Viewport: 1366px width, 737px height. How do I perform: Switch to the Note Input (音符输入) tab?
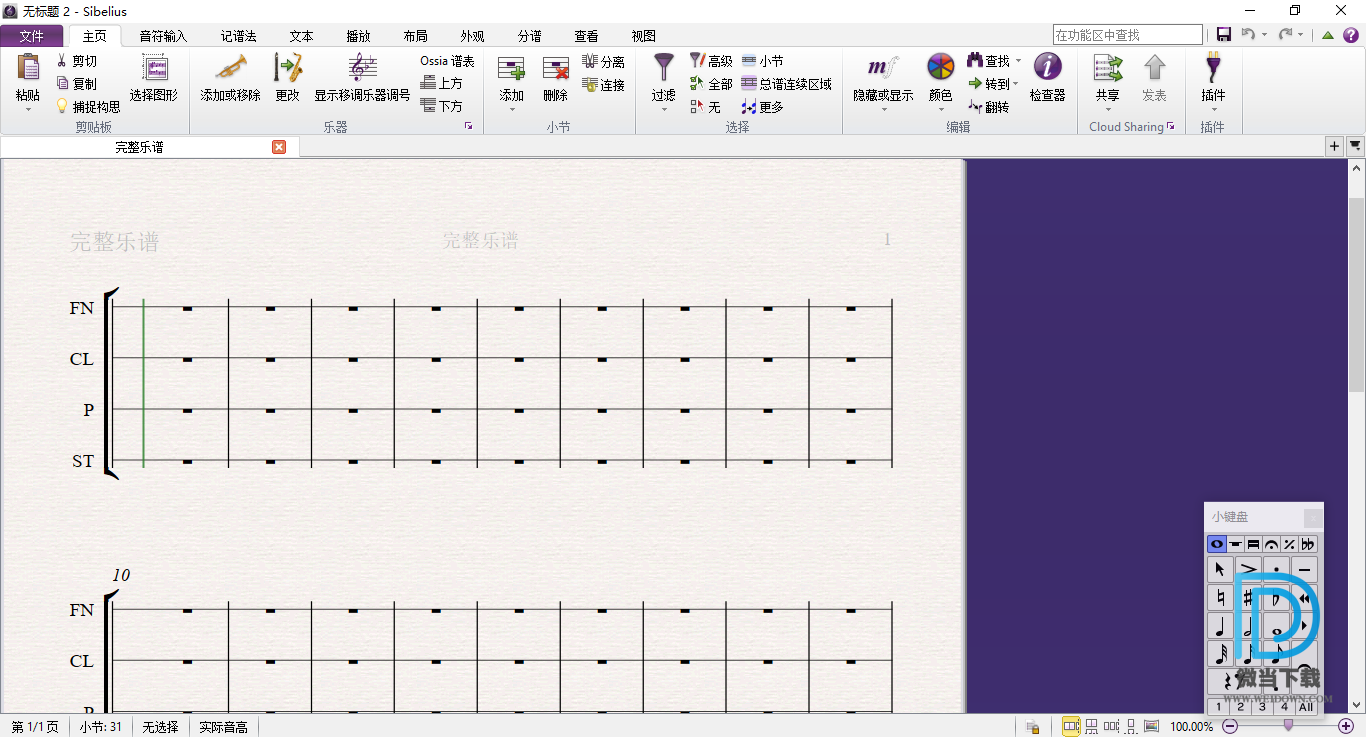point(163,36)
